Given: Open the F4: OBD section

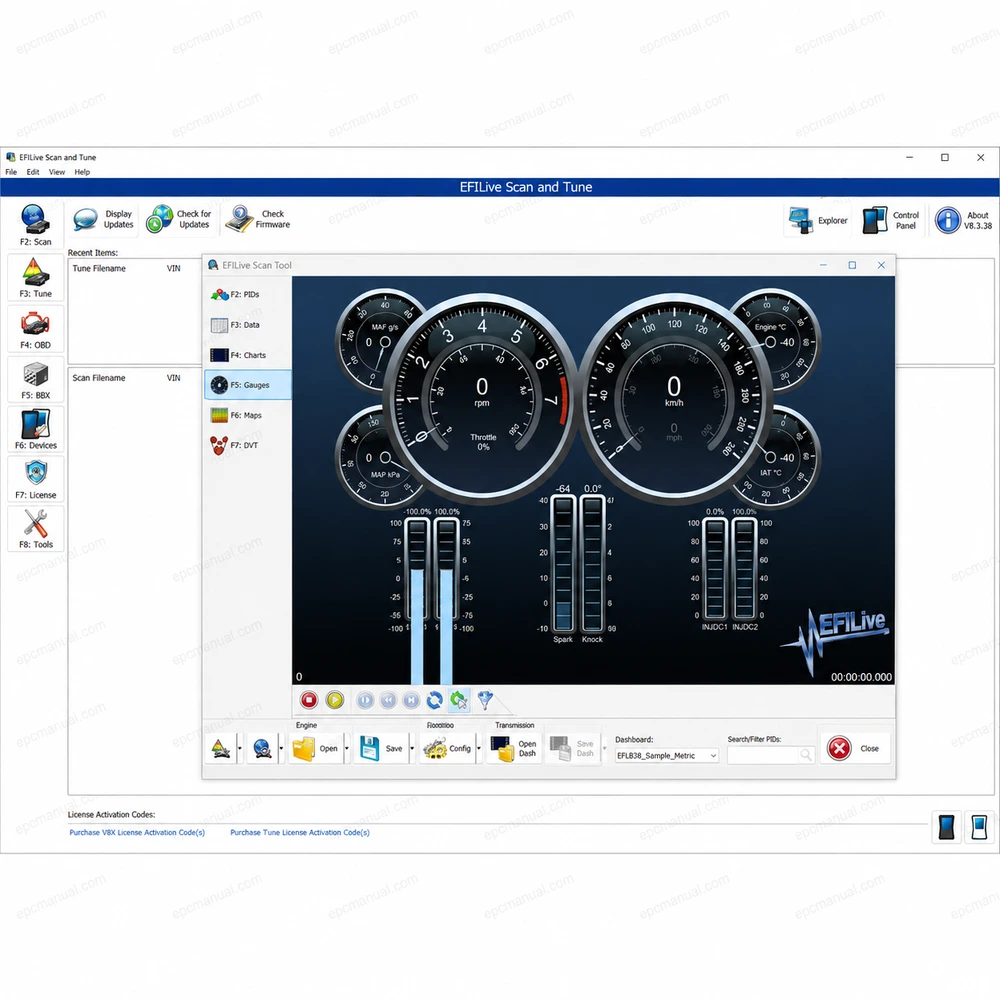Looking at the screenshot, I should [x=35, y=329].
